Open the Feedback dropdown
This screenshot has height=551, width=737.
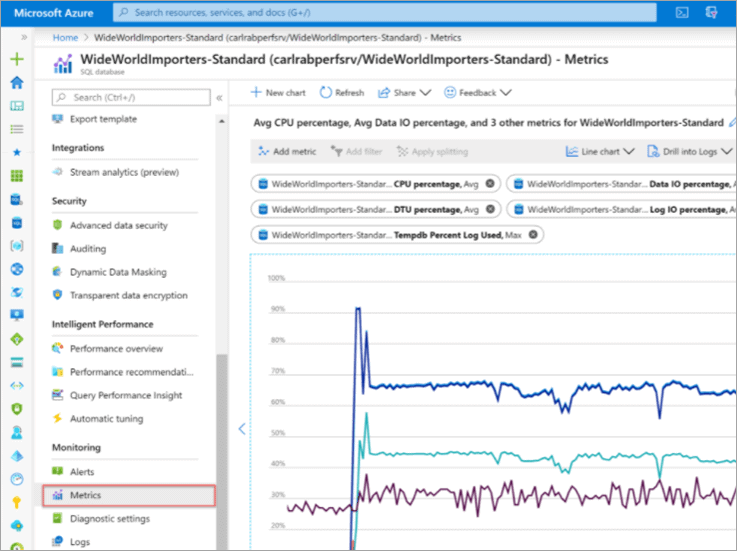coord(478,93)
